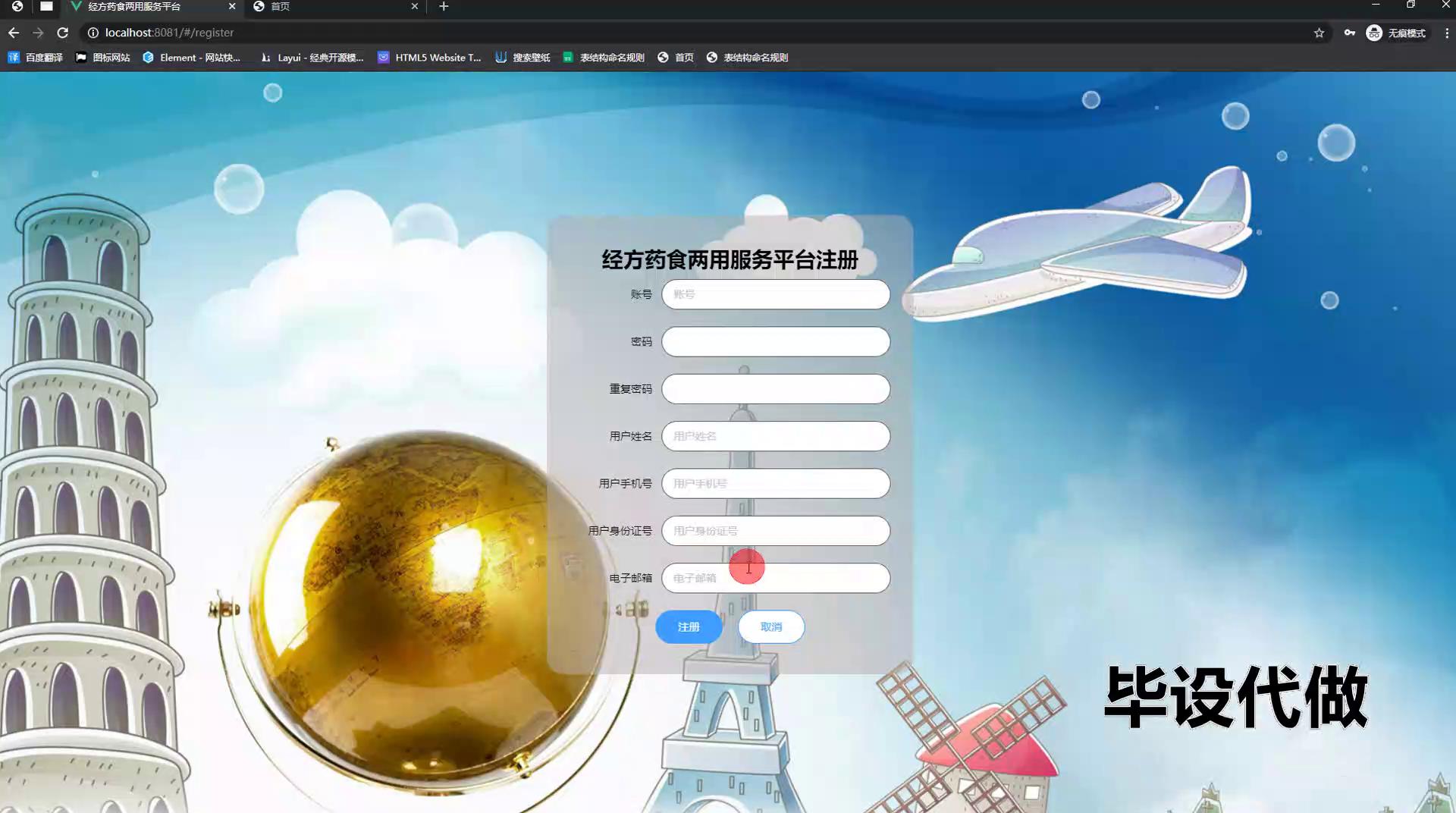The image size is (1456, 813).
Task: Open the 百度翻译 bookmark
Action: coord(36,58)
